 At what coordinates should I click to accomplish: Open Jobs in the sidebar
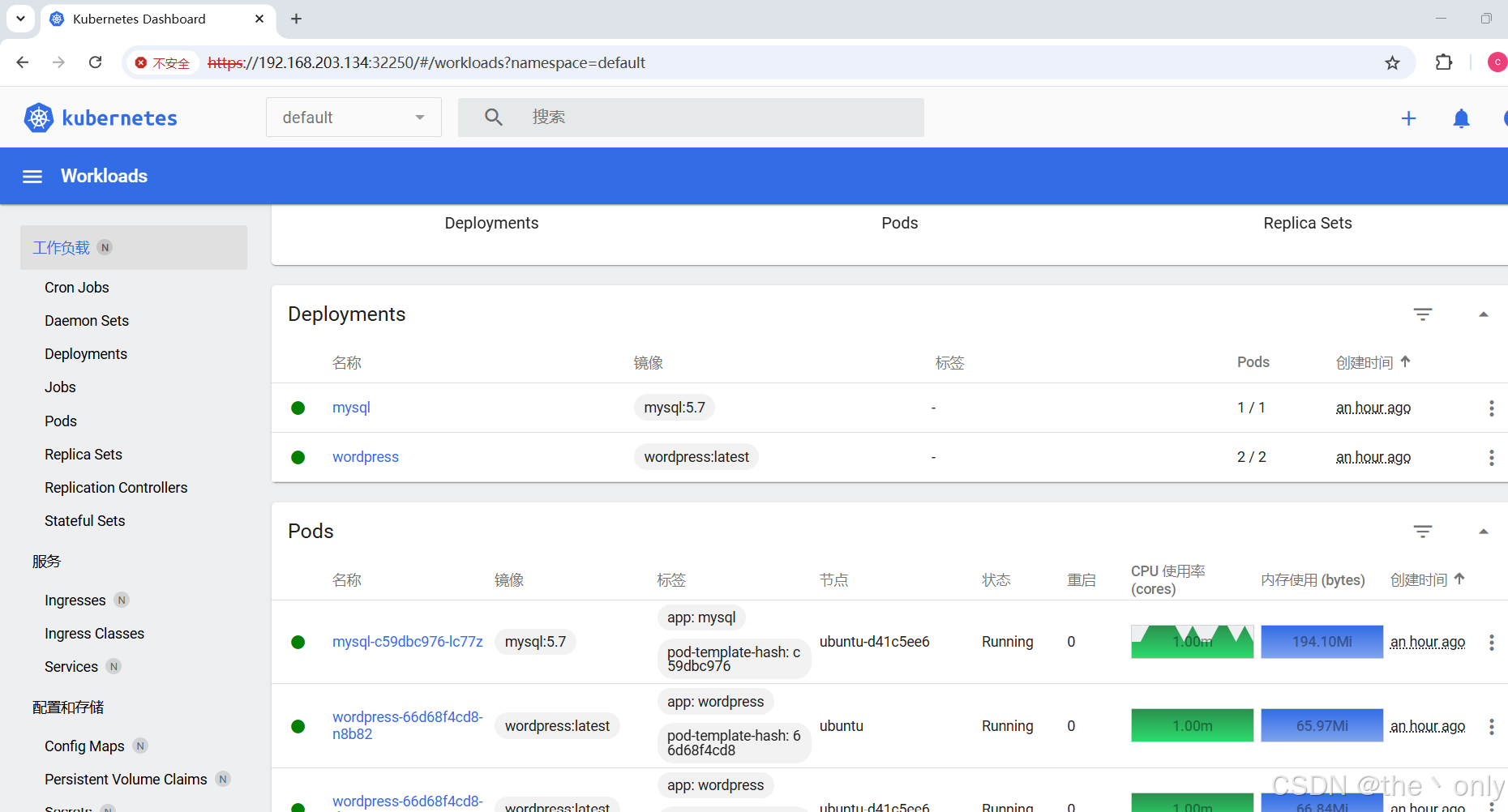pyautogui.click(x=60, y=387)
